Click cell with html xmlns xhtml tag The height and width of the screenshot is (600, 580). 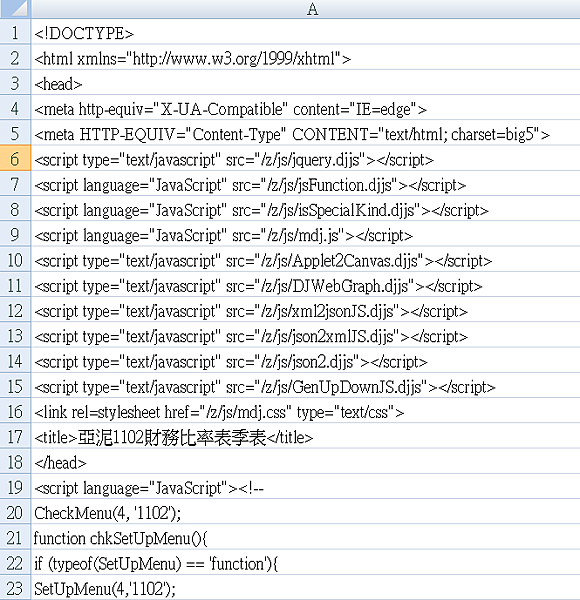(305, 57)
